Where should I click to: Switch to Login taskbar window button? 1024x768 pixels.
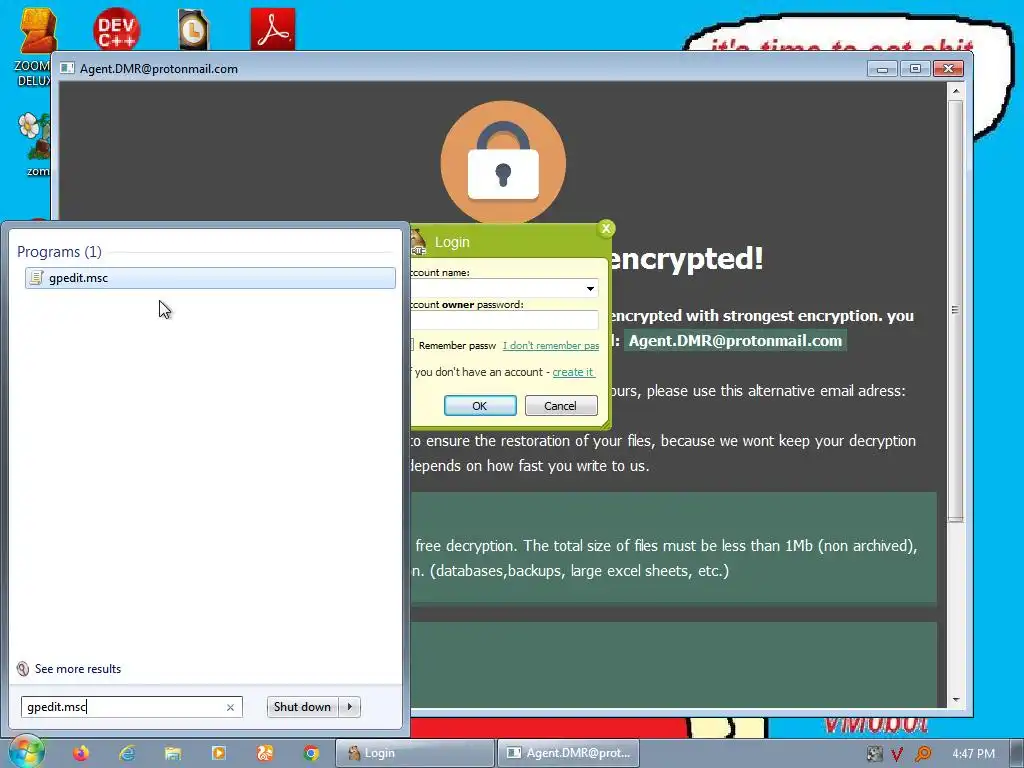tap(415, 753)
